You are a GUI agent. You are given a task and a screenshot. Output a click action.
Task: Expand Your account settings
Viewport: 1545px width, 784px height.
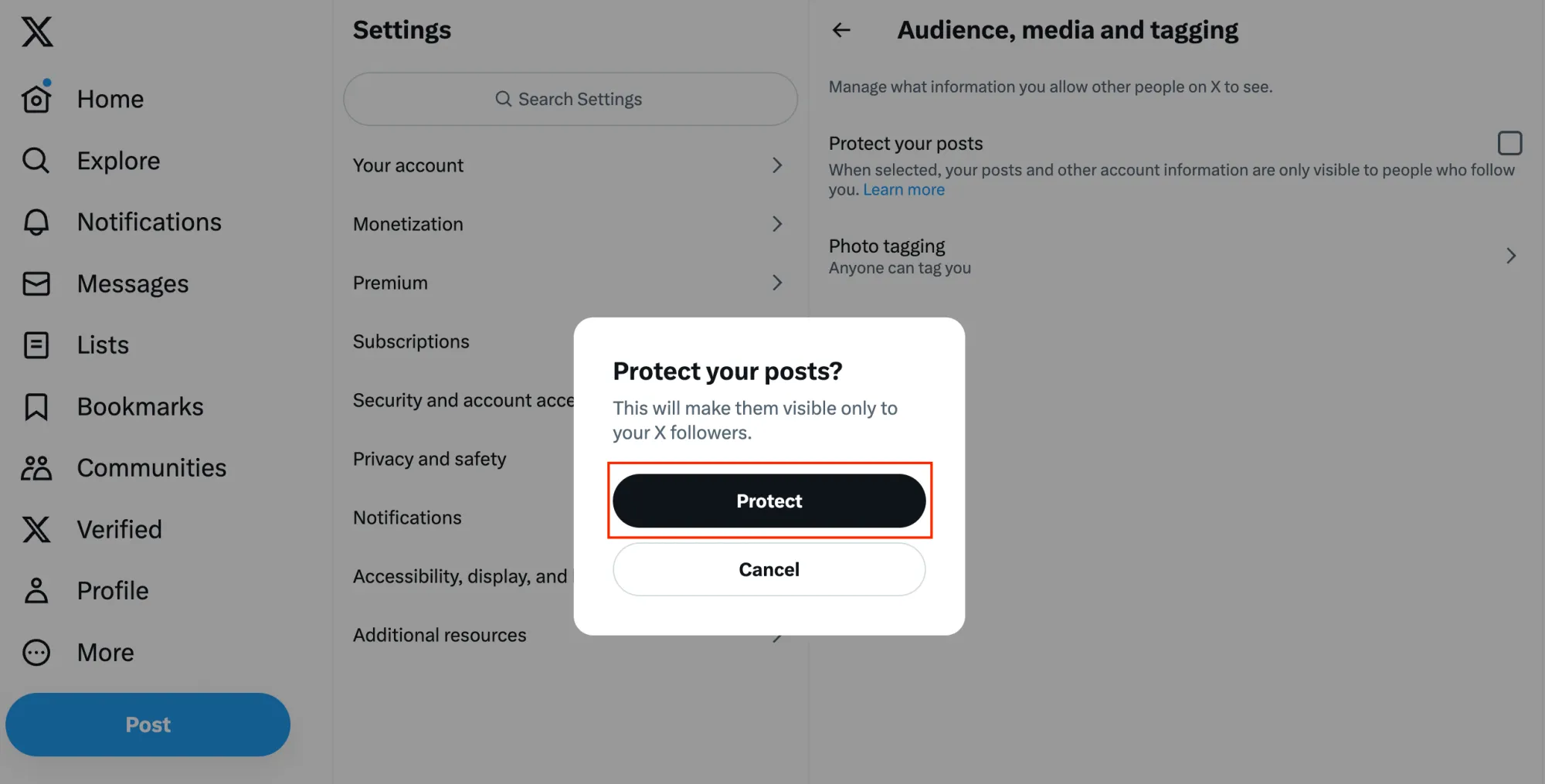pyautogui.click(x=569, y=165)
